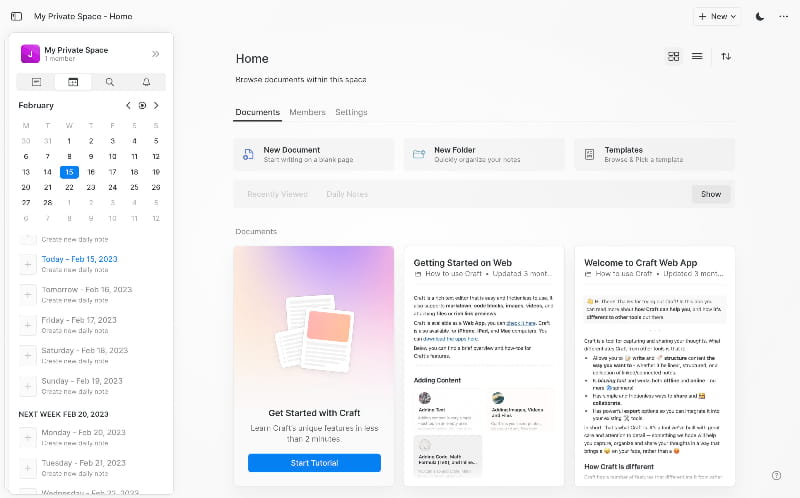This screenshot has height=498, width=800.
Task: Click the Start Tutorial button
Action: click(314, 463)
